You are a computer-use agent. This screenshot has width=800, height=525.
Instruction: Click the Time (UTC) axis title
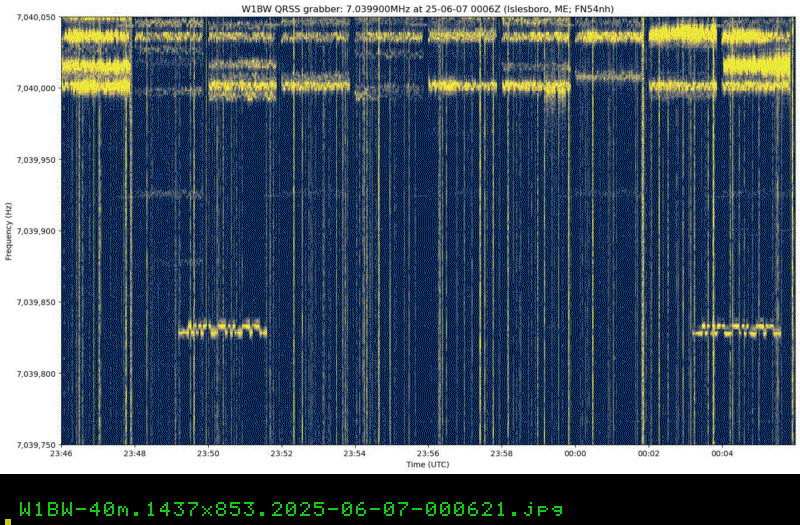[428, 464]
